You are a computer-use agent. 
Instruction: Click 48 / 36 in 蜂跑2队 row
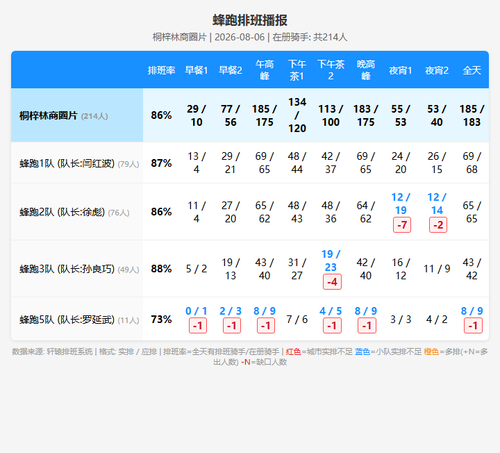click(331, 212)
